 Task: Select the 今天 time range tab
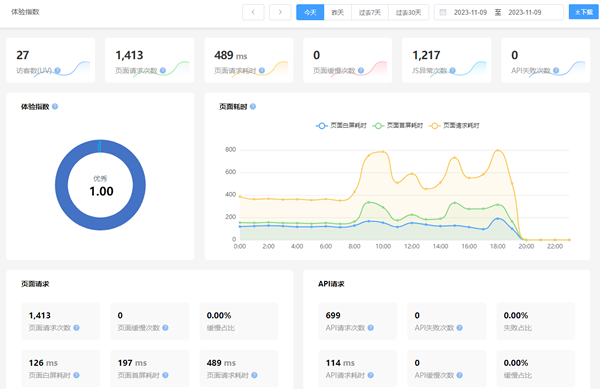tap(310, 12)
